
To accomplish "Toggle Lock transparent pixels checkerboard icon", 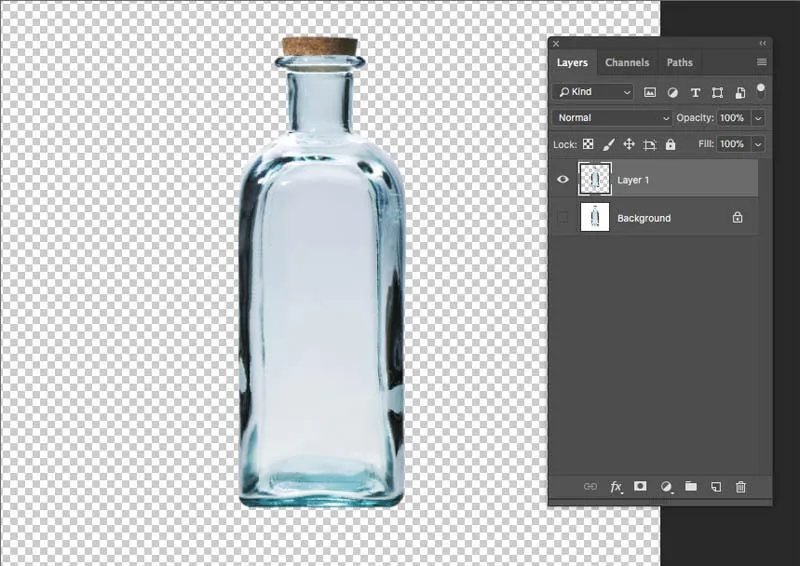I will coord(588,145).
